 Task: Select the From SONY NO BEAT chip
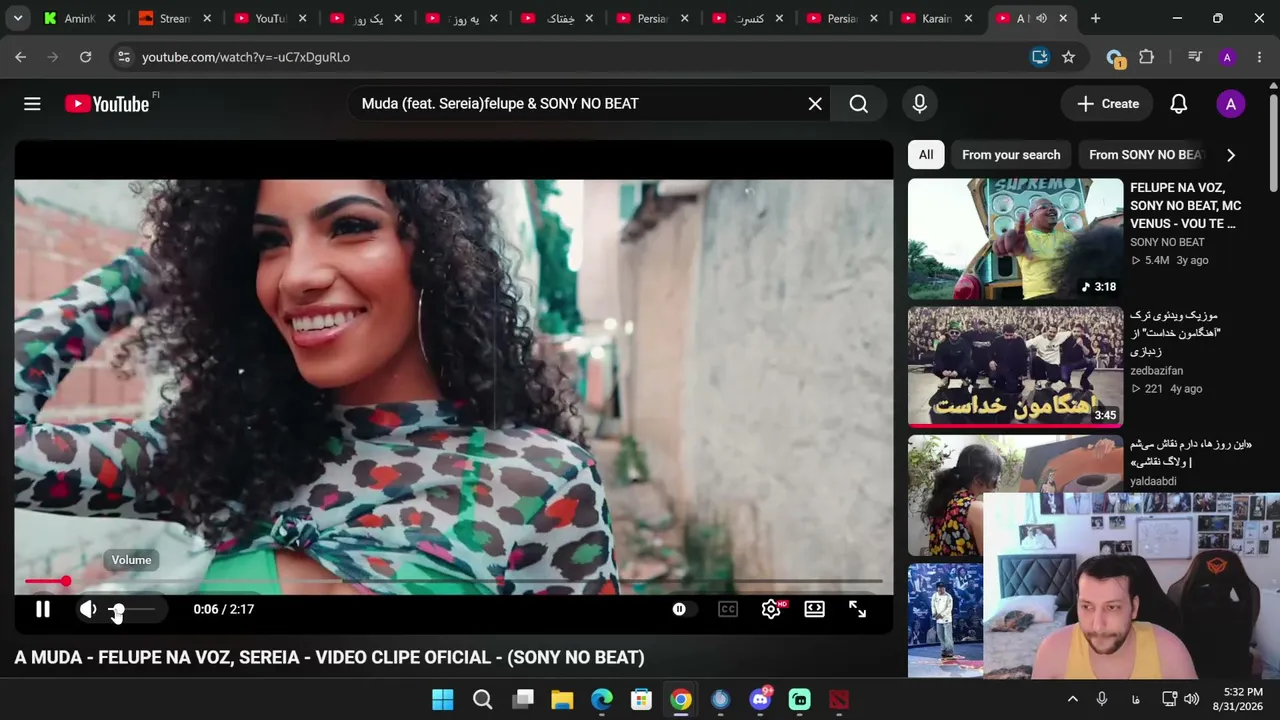1146,155
